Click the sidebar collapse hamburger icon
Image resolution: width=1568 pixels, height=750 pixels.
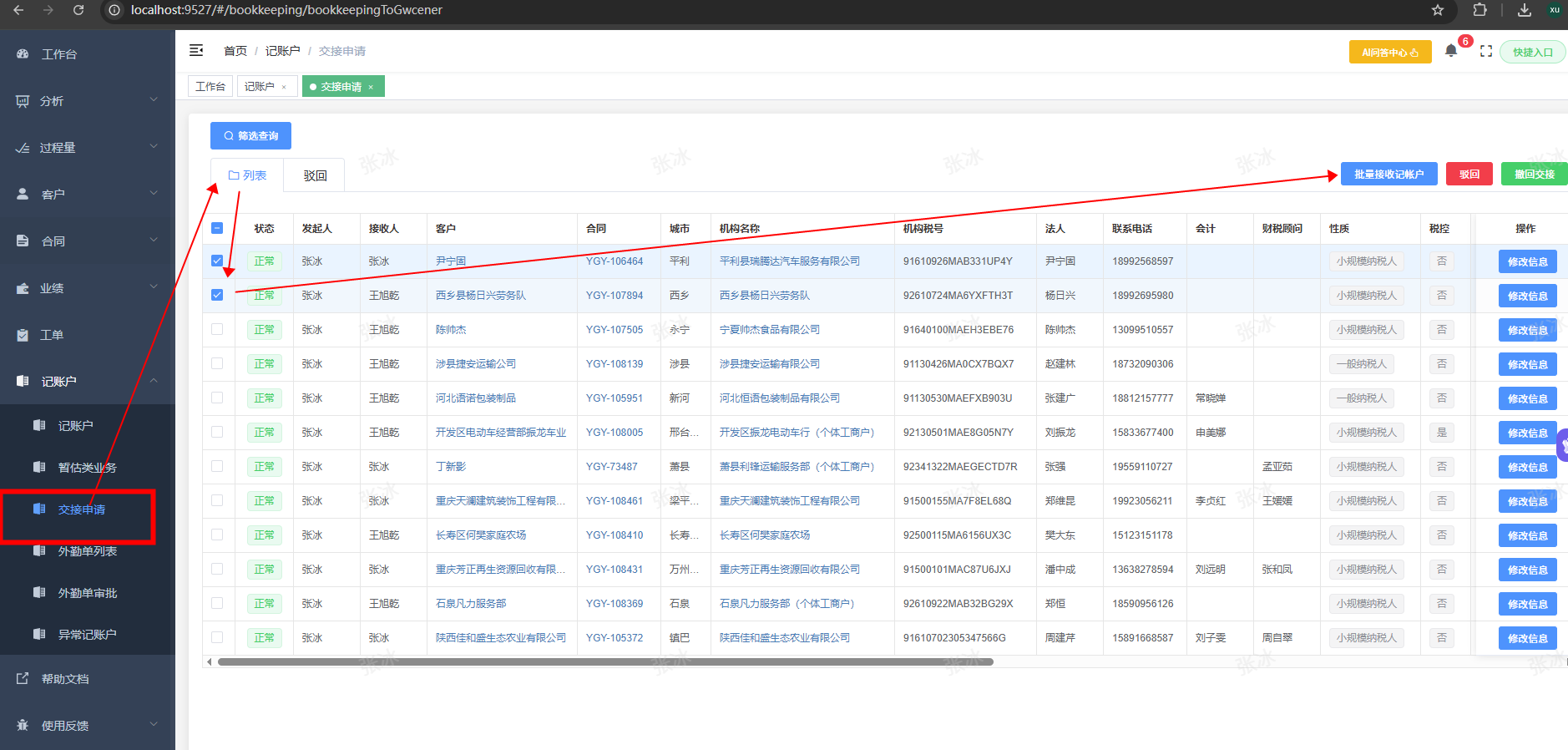point(196,51)
